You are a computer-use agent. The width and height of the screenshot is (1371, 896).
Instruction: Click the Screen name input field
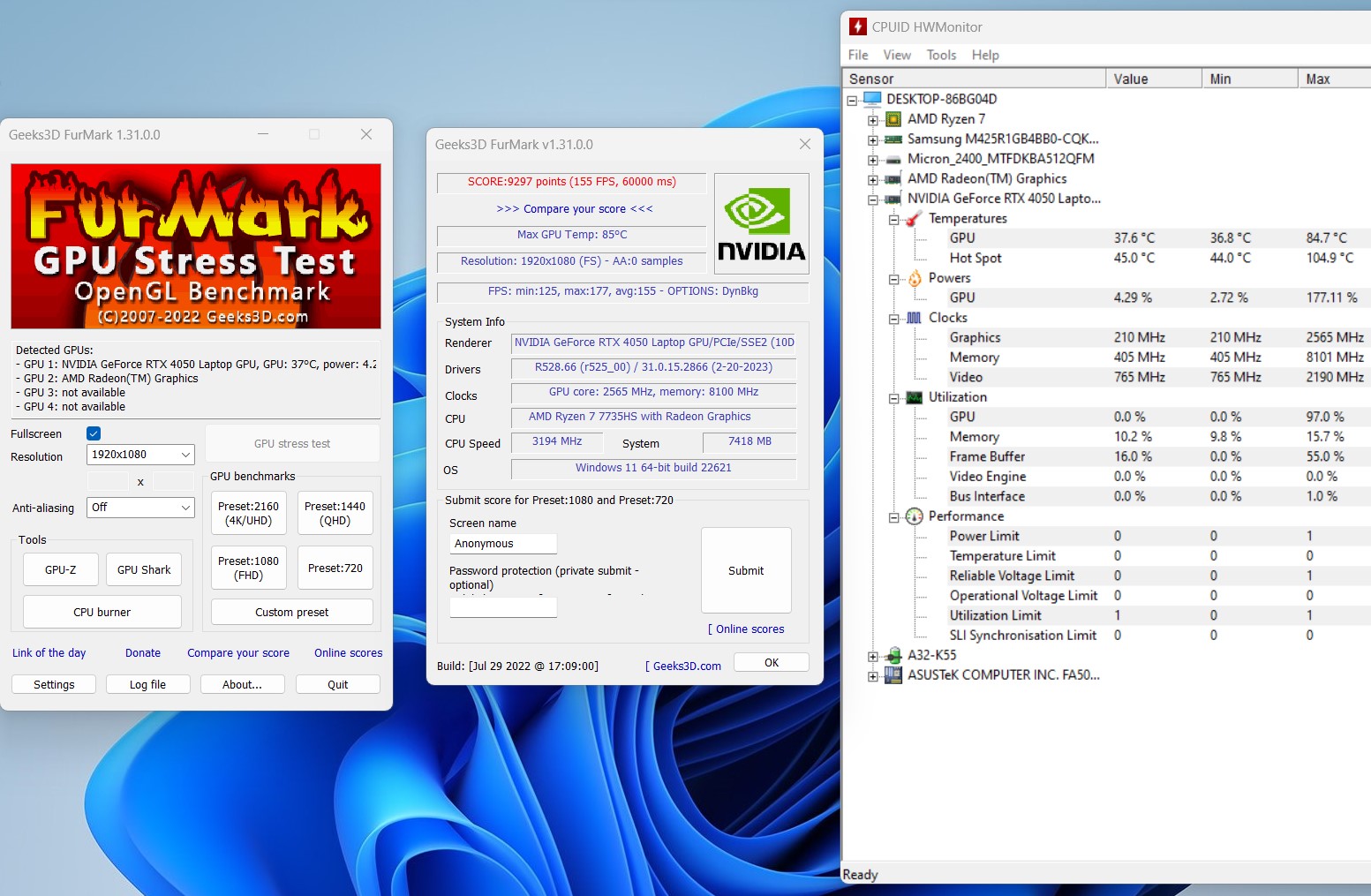click(x=503, y=544)
